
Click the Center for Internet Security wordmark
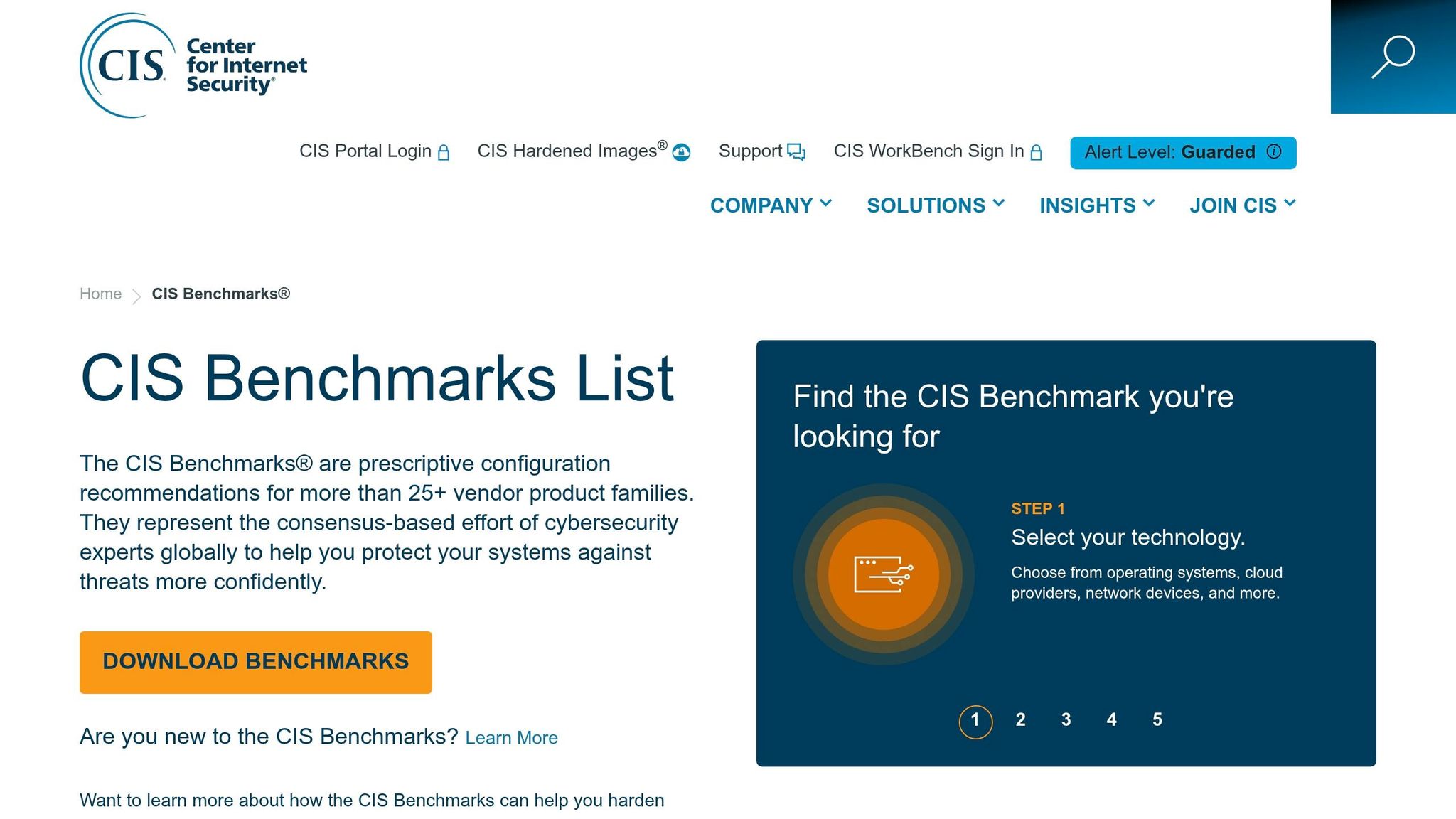(247, 65)
